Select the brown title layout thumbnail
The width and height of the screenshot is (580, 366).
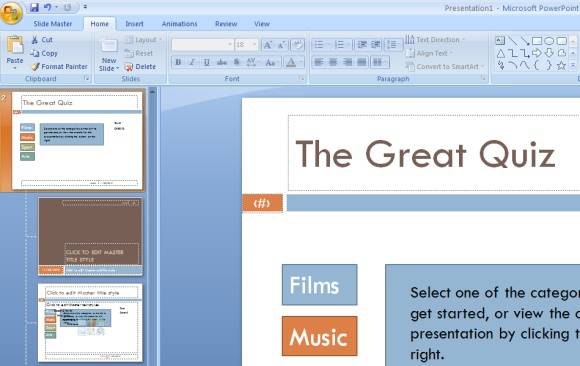(90, 236)
